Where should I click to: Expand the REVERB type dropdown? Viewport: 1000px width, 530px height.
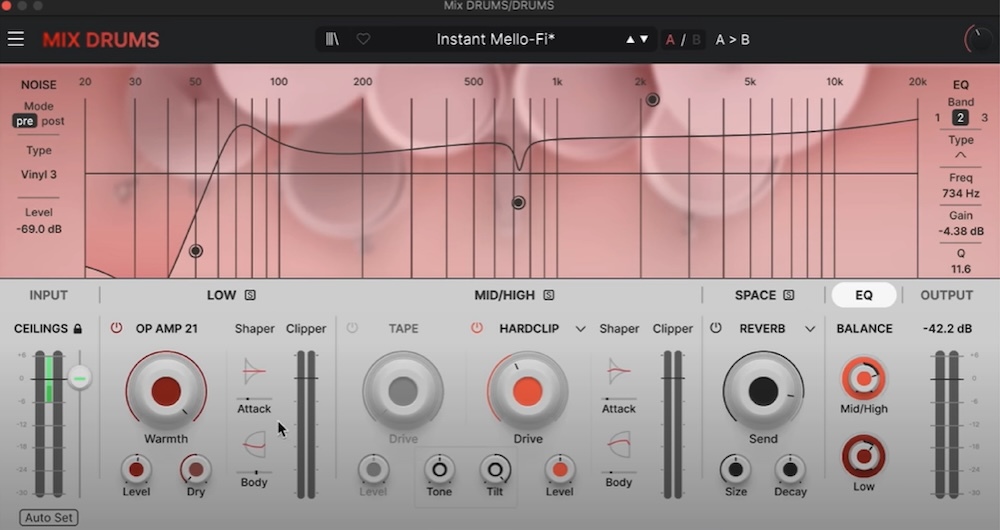(810, 328)
